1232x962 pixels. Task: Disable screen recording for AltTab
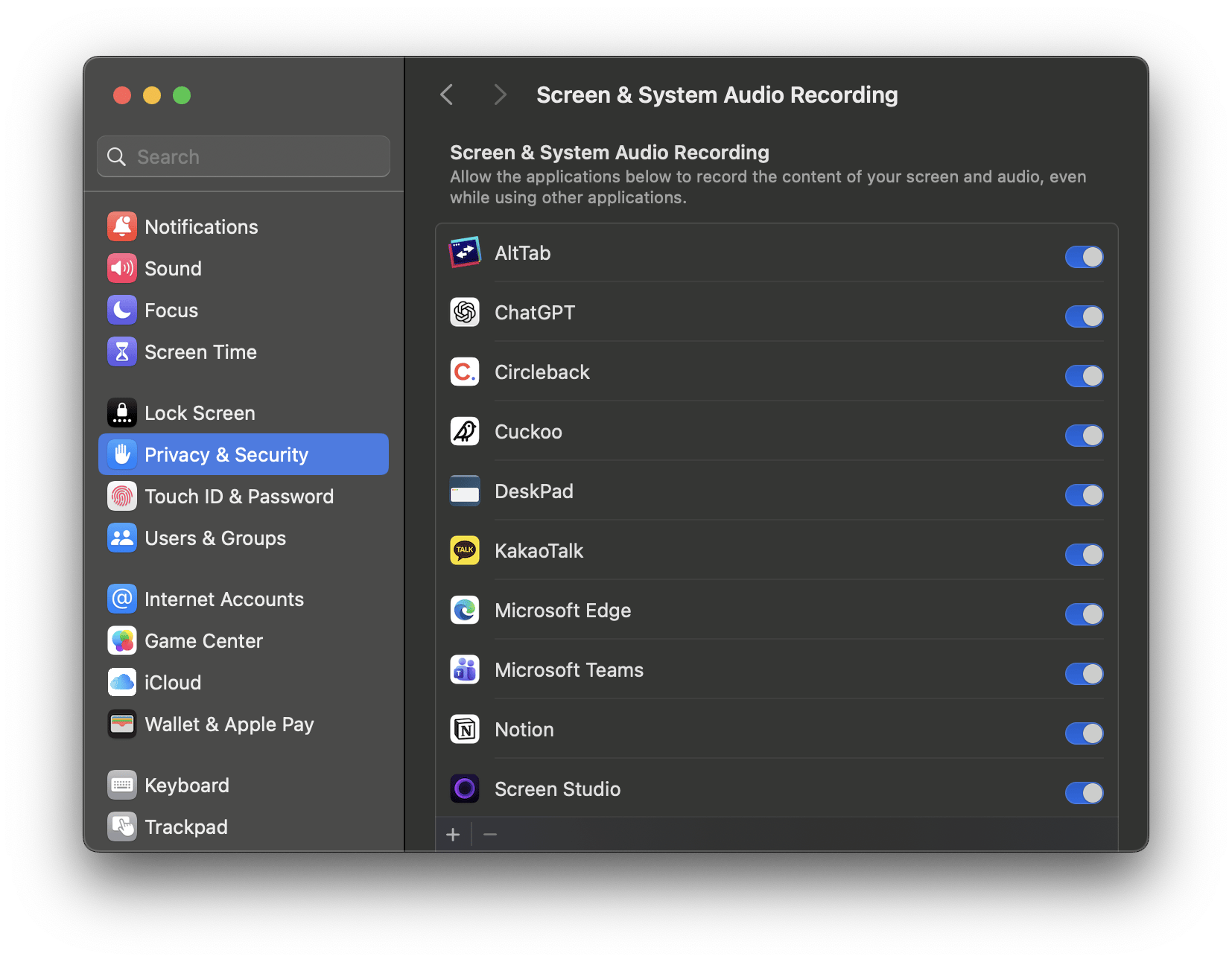point(1084,257)
